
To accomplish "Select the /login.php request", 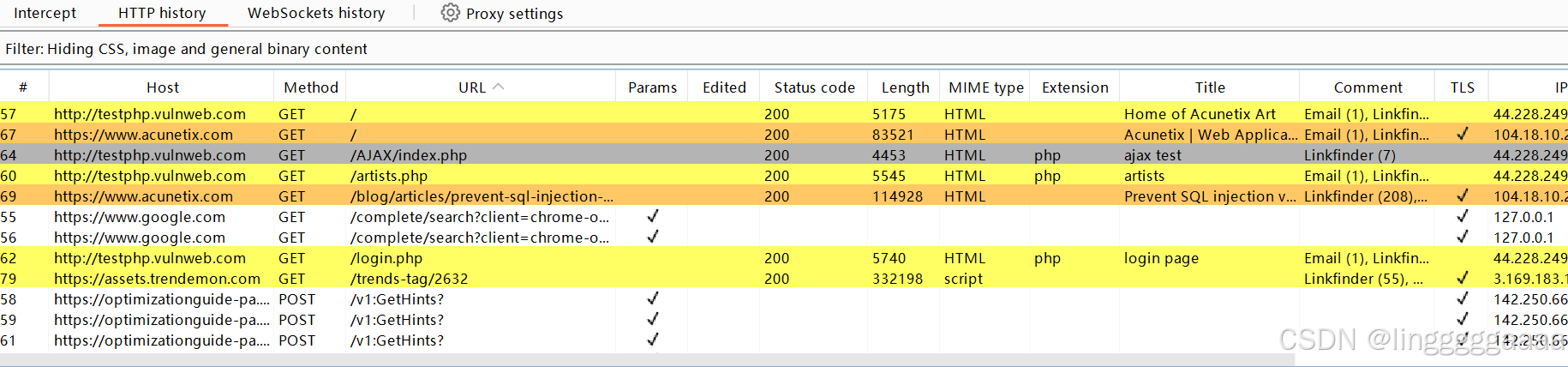I will coord(784,258).
